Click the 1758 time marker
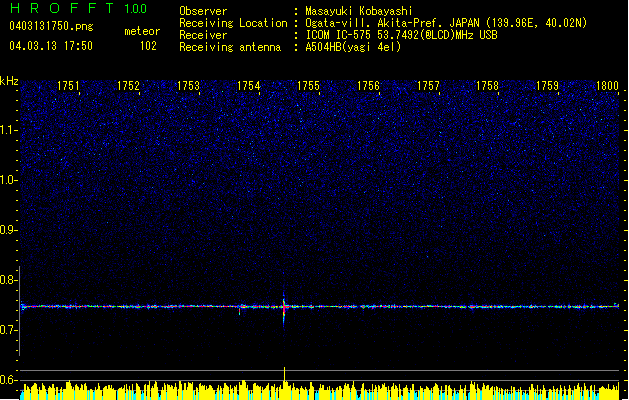This screenshot has height=400, width=629. (x=487, y=86)
